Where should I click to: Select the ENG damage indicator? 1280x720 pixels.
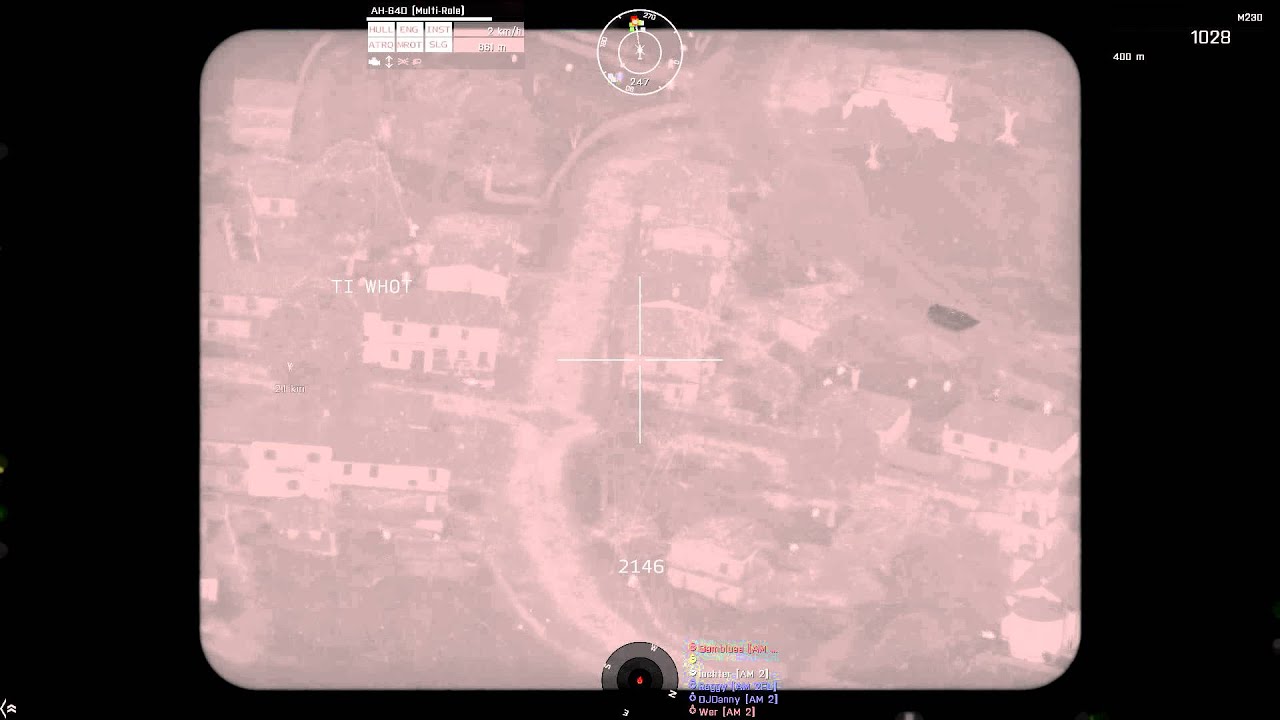click(410, 30)
